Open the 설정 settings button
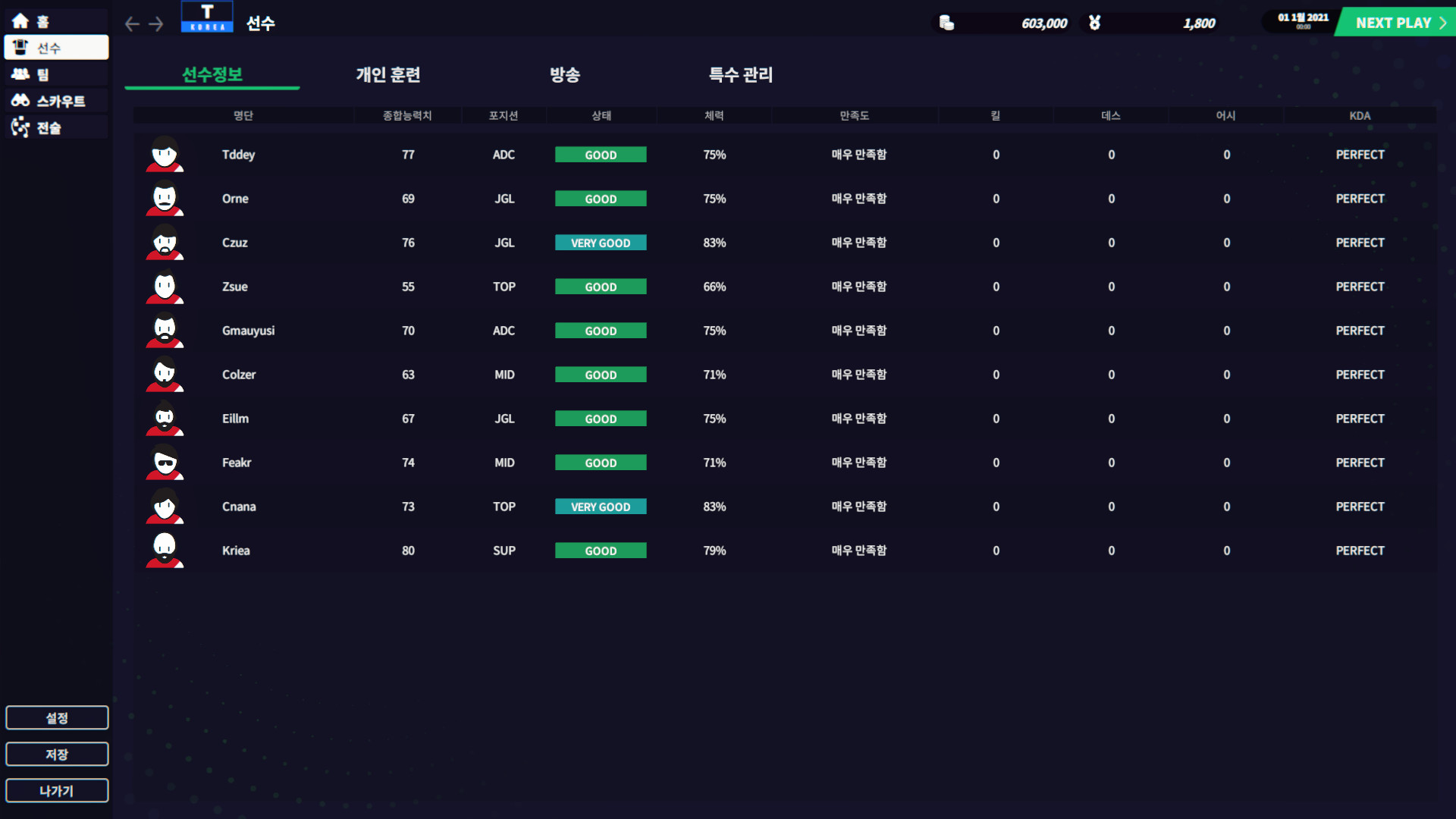Image resolution: width=1456 pixels, height=819 pixels. coord(57,718)
